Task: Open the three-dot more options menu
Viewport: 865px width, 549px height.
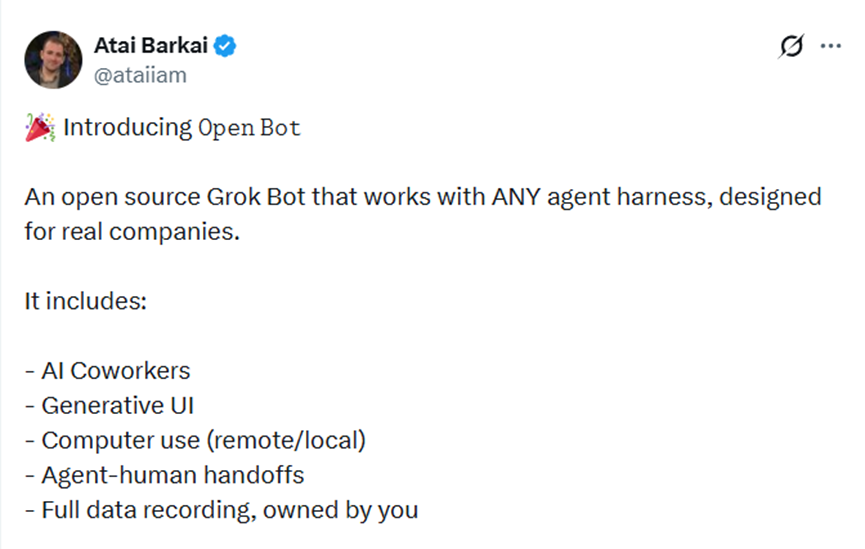Action: pyautogui.click(x=830, y=46)
